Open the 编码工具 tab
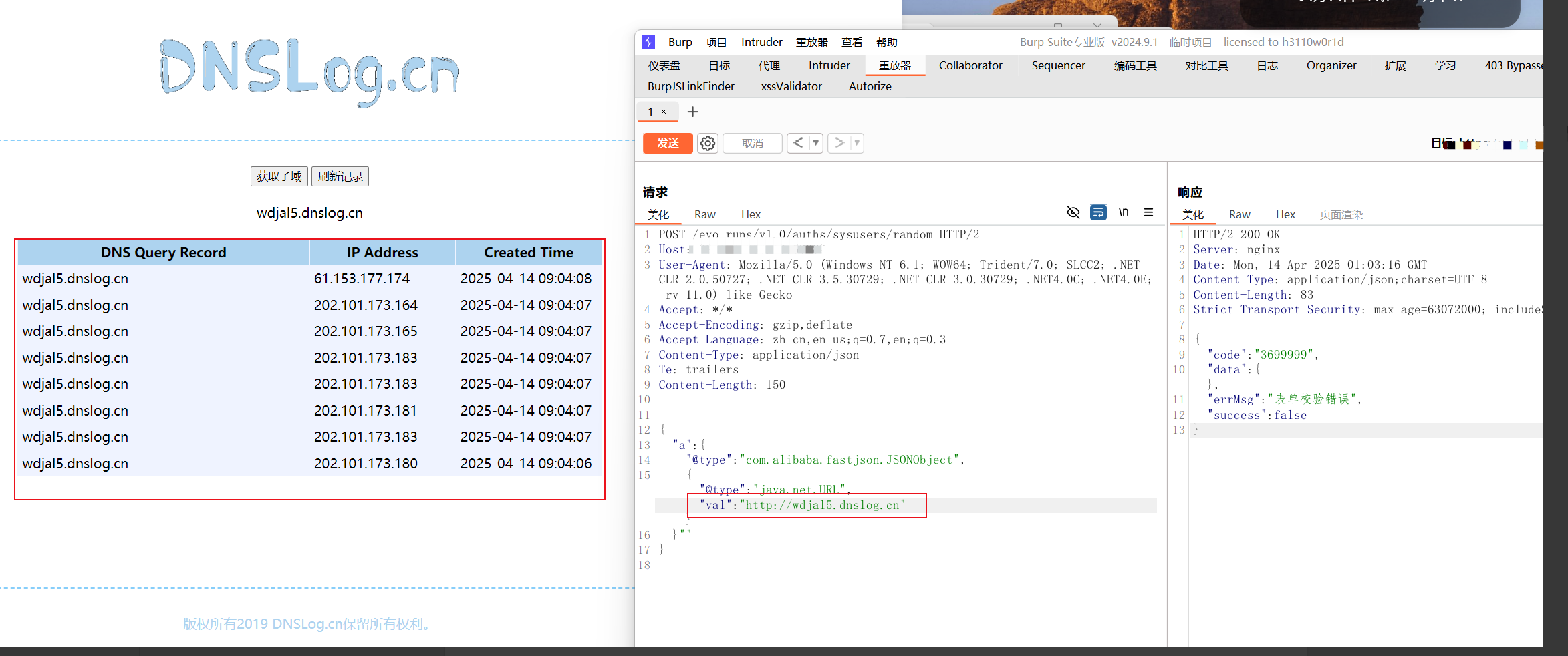The width and height of the screenshot is (1568, 656). (1135, 65)
